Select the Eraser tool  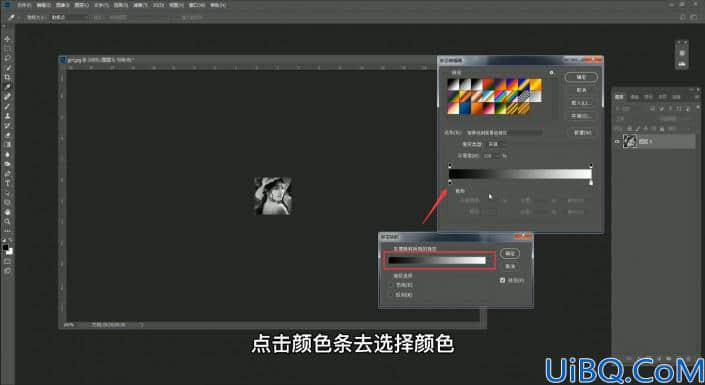(x=7, y=135)
